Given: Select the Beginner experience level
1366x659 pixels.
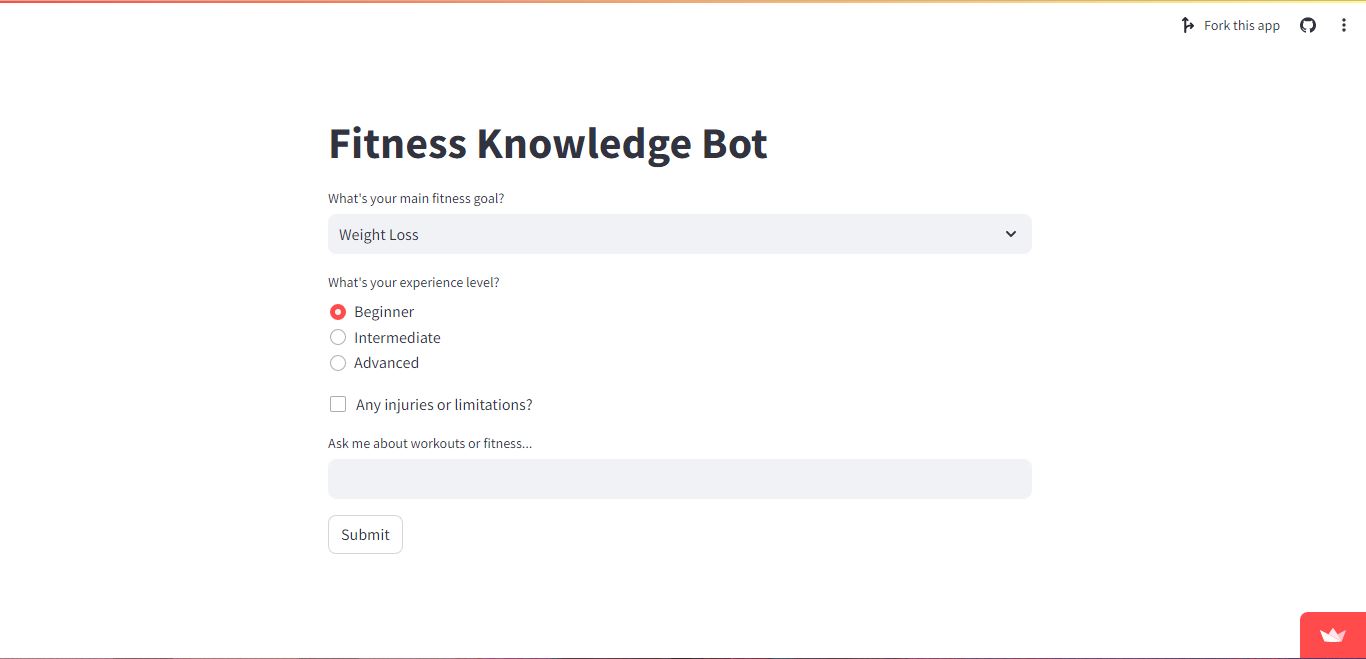Looking at the screenshot, I should click(338, 312).
